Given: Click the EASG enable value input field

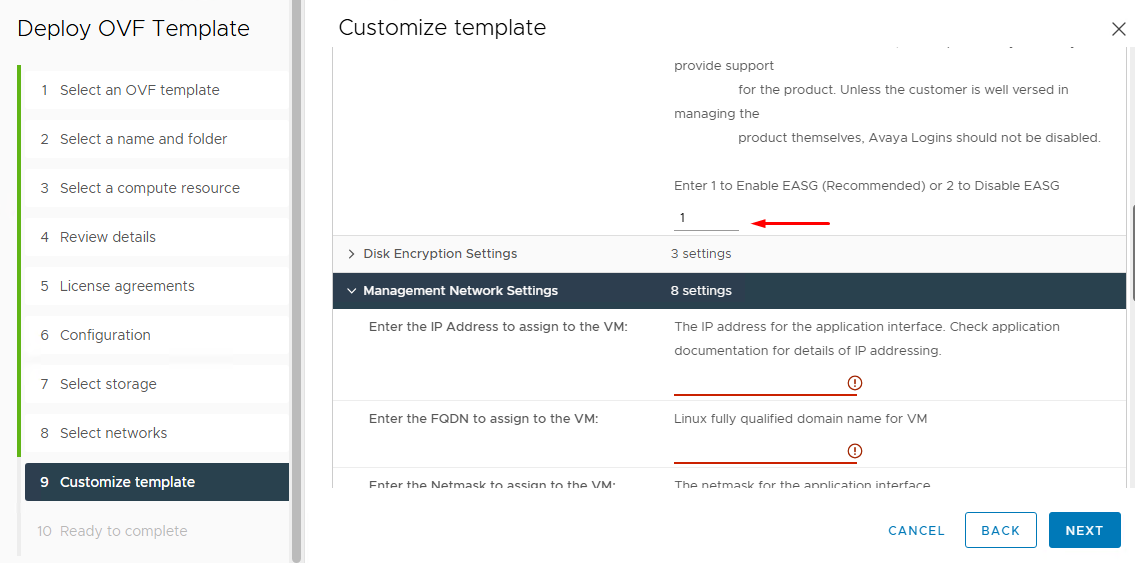Looking at the screenshot, I should click(705, 218).
